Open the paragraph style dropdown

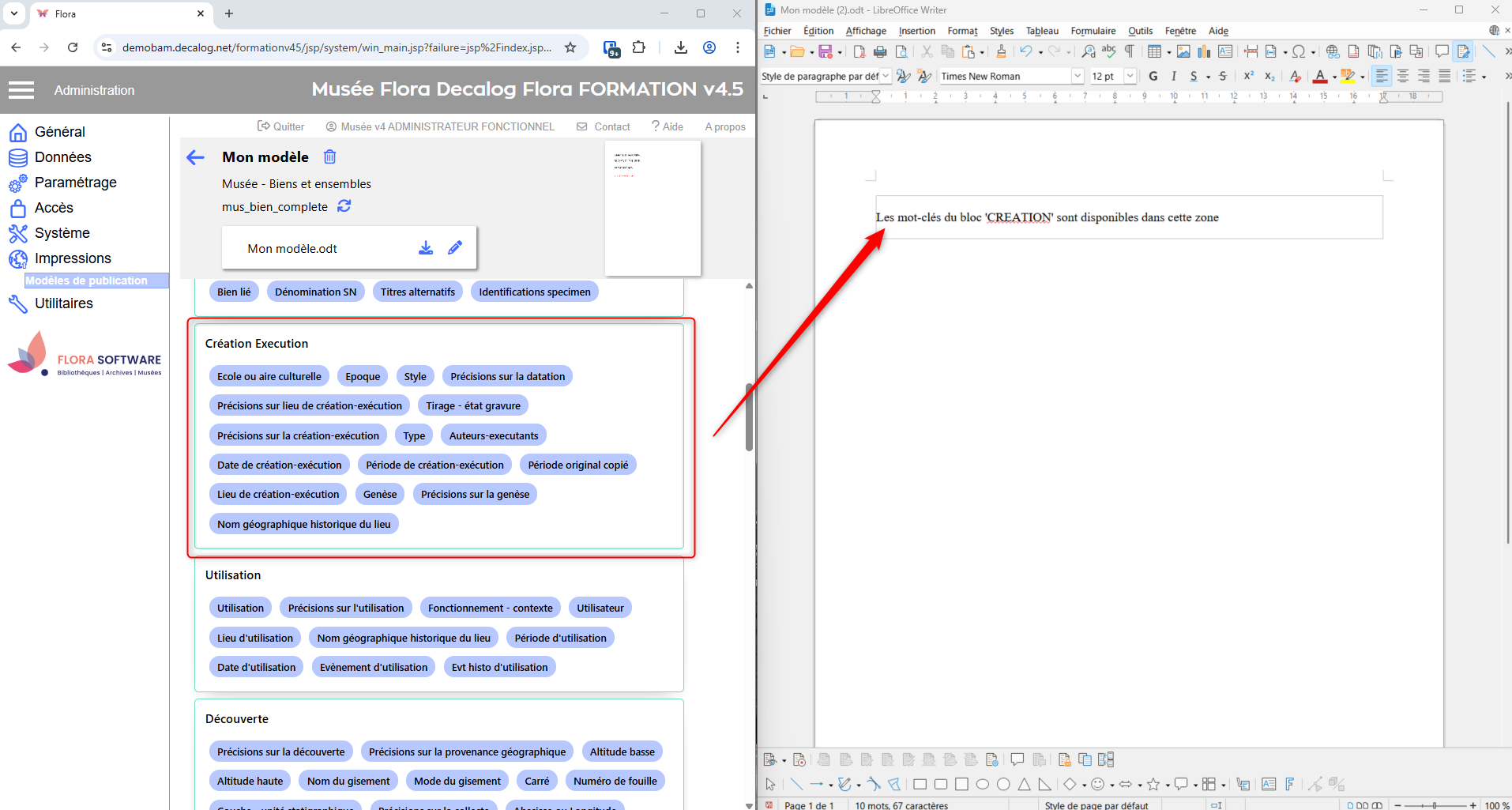click(886, 77)
